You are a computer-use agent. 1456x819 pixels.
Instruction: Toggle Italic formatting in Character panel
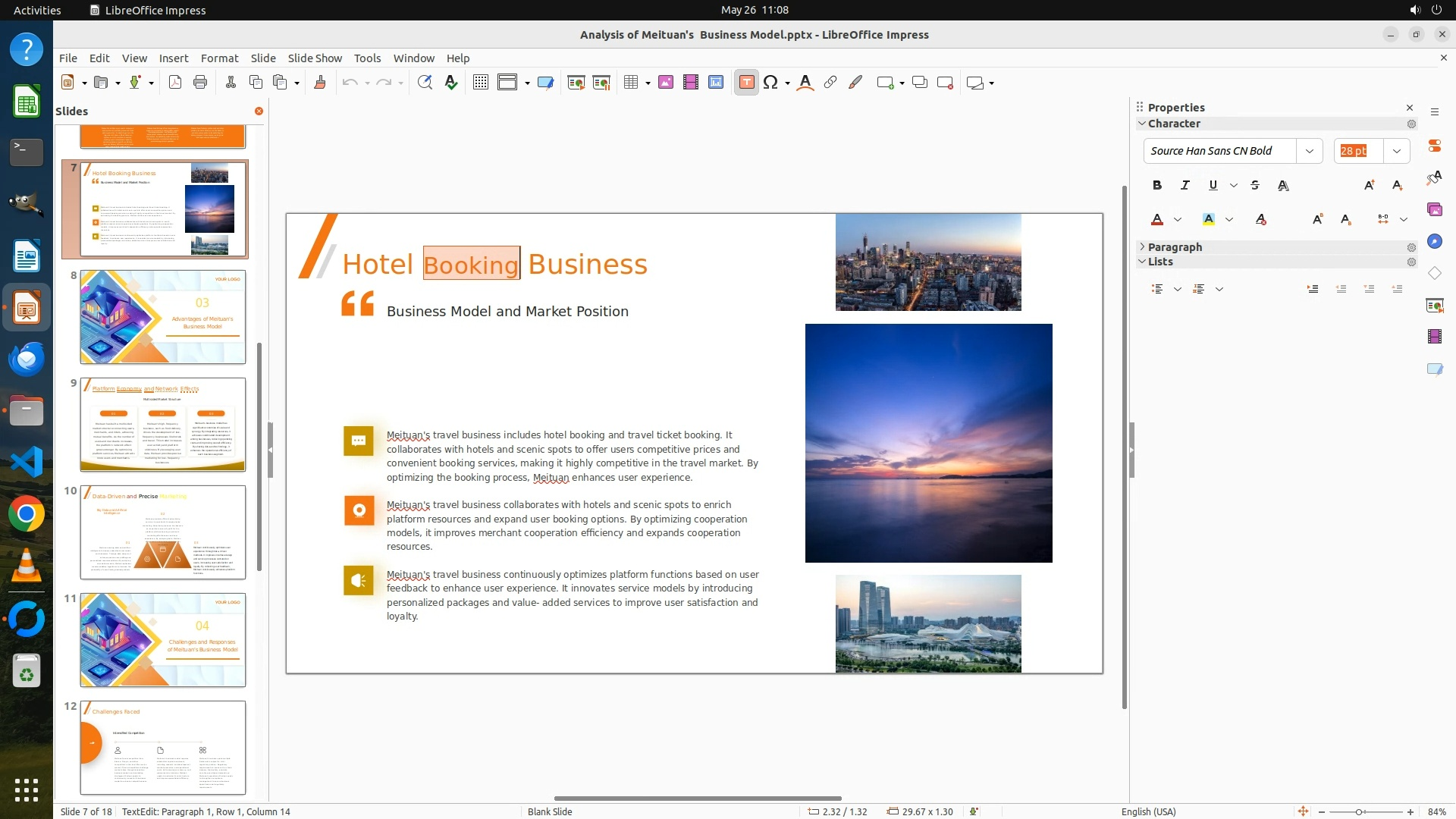point(1185,185)
